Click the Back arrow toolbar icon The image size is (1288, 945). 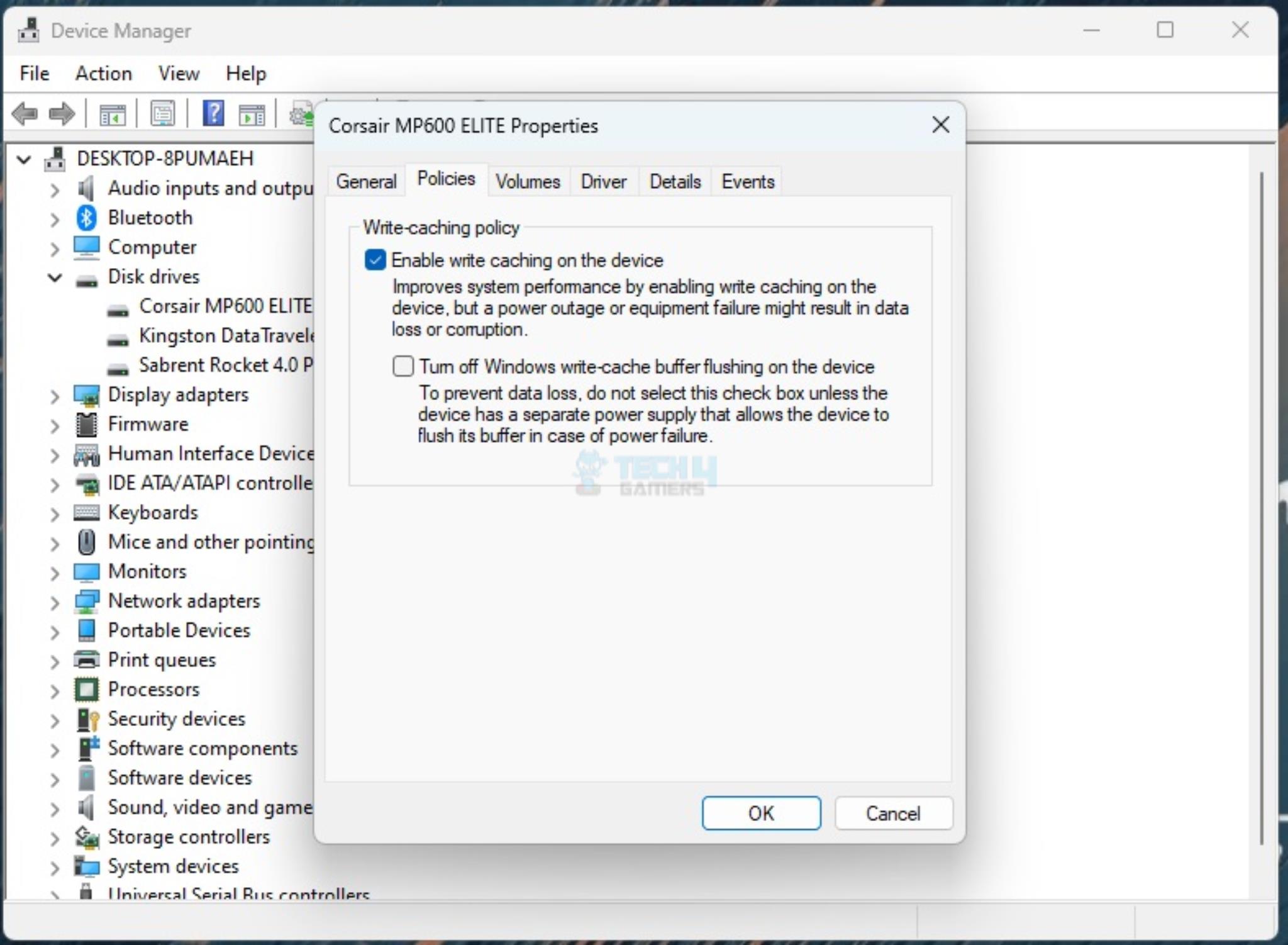coord(25,115)
